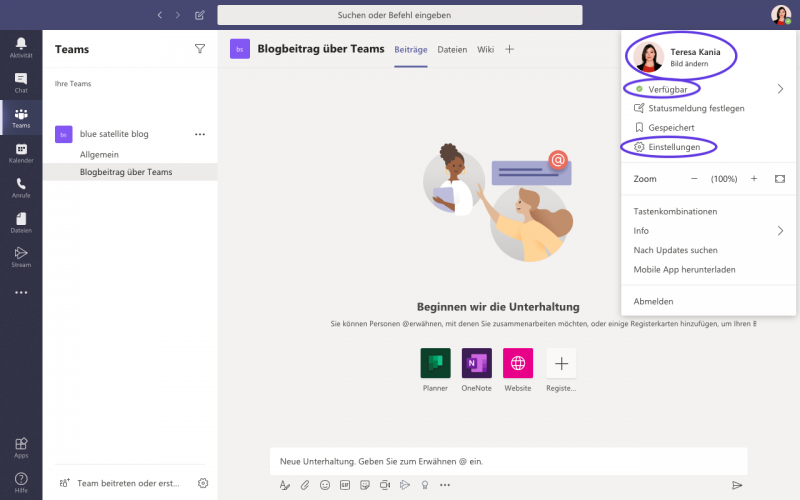The image size is (800, 500).
Task: Click the bs channel avatar in header
Action: (240, 49)
